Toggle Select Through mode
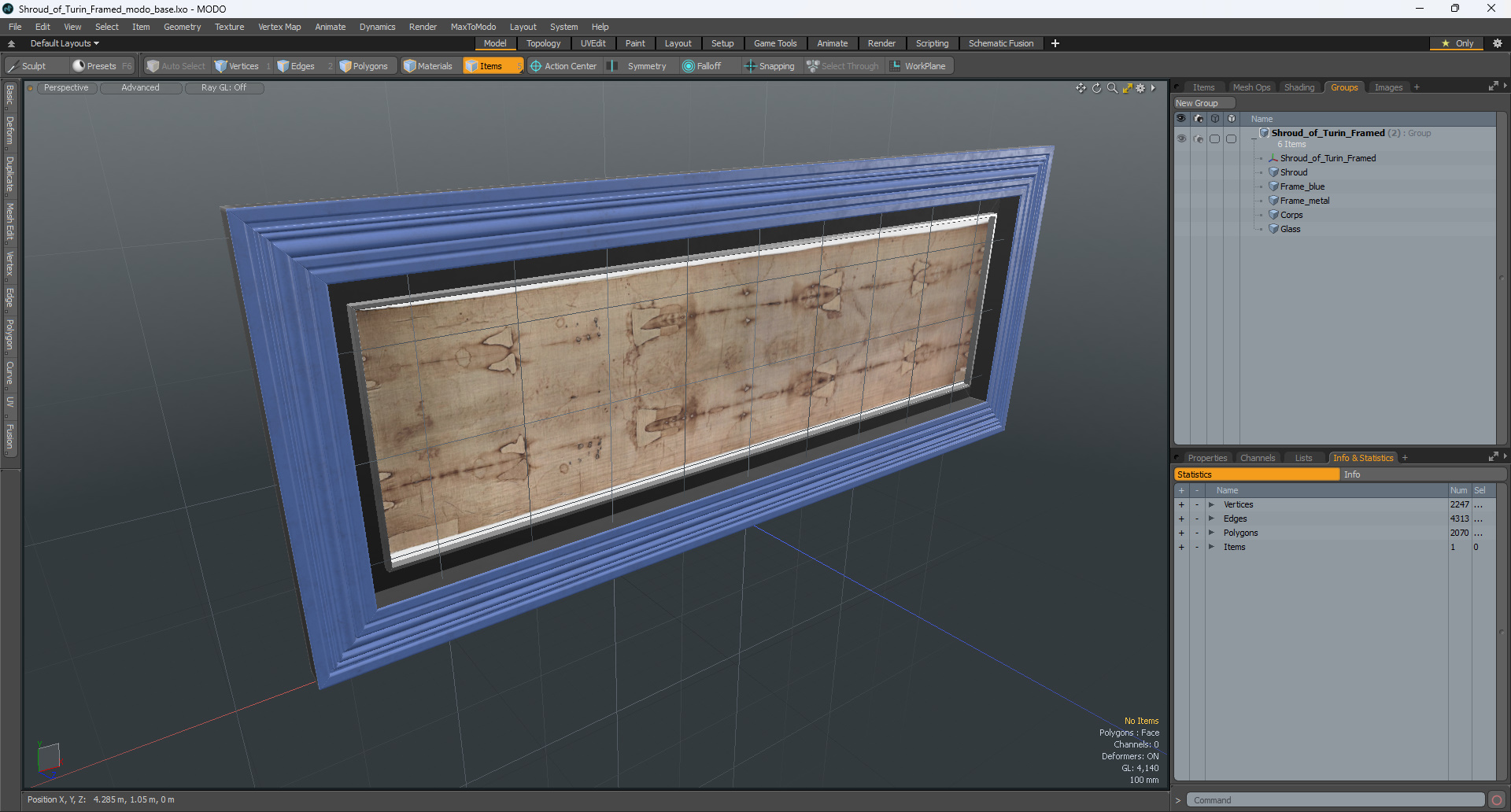The height and width of the screenshot is (812, 1511). pos(843,66)
